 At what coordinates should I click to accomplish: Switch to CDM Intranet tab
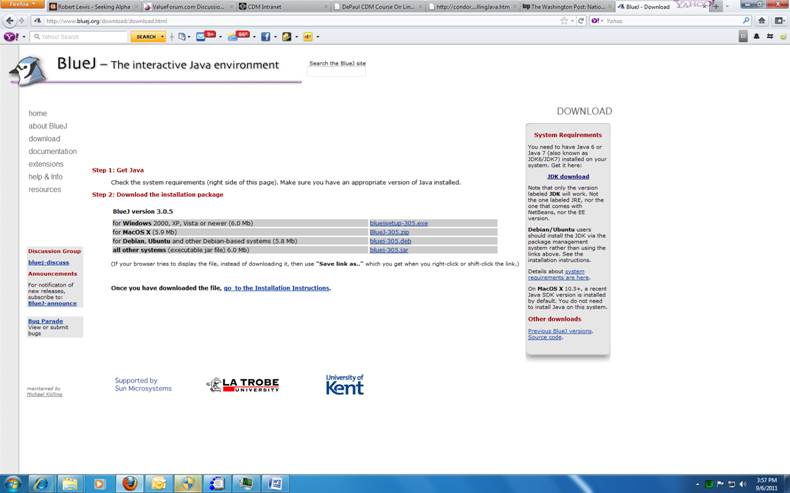click(x=282, y=7)
